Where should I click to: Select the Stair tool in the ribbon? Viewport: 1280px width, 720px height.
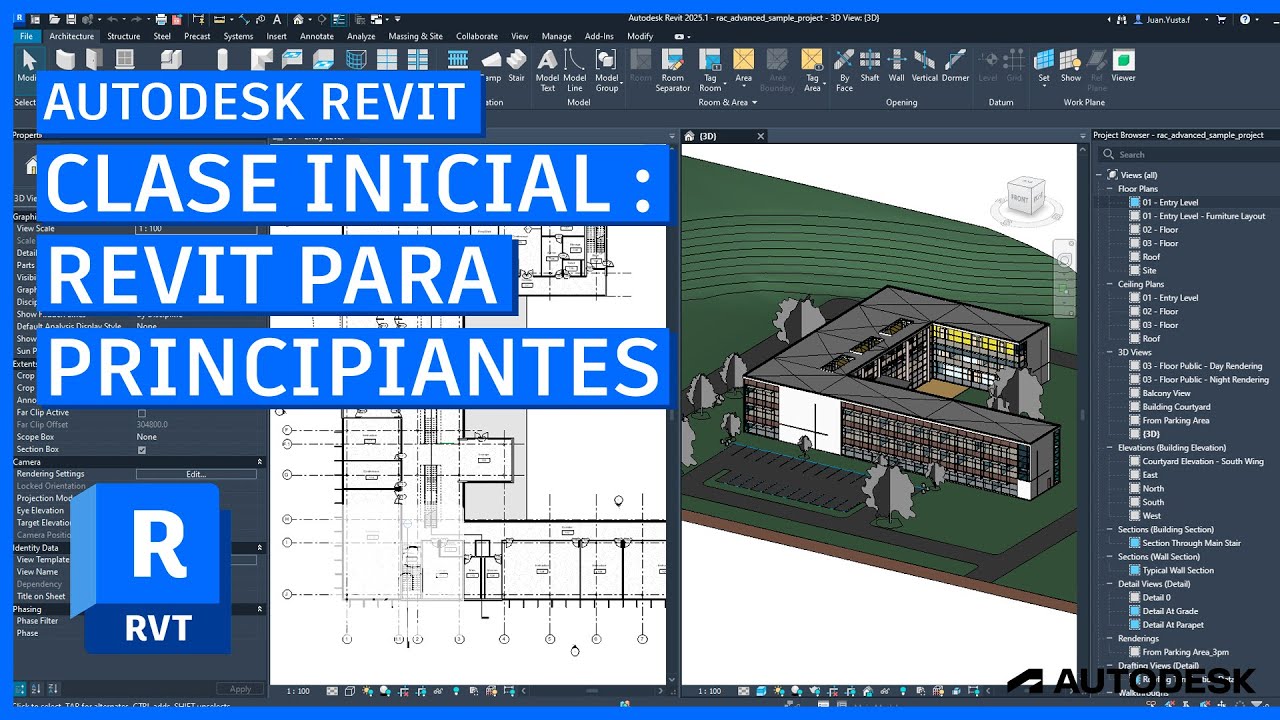pyautogui.click(x=516, y=65)
